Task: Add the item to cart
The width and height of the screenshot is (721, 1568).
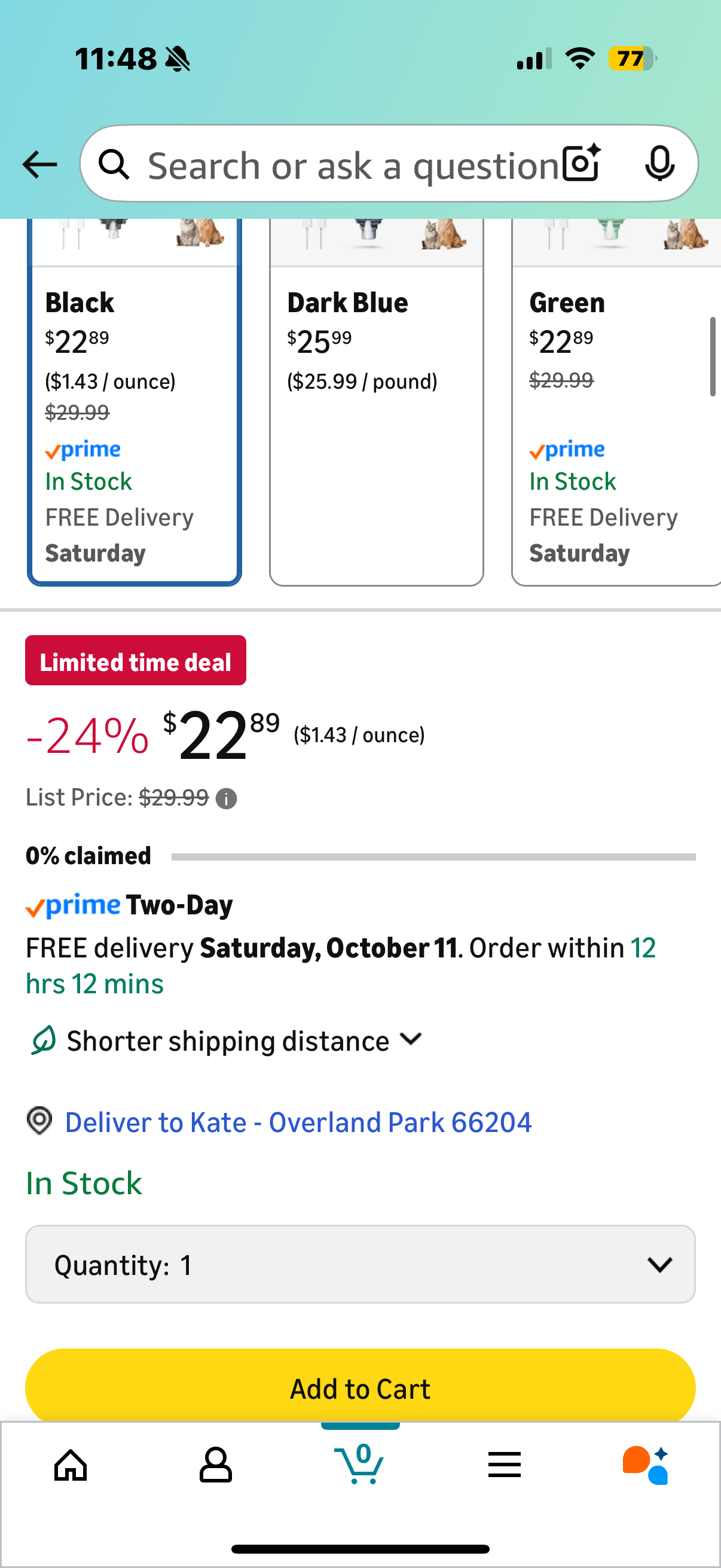Action: (360, 1389)
